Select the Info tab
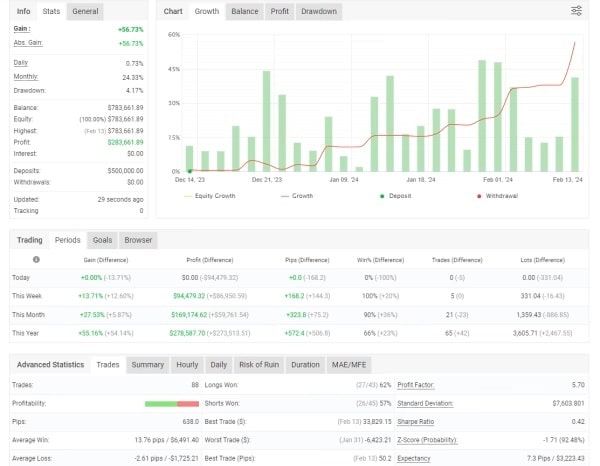This screenshot has width=600, height=466. (x=23, y=11)
